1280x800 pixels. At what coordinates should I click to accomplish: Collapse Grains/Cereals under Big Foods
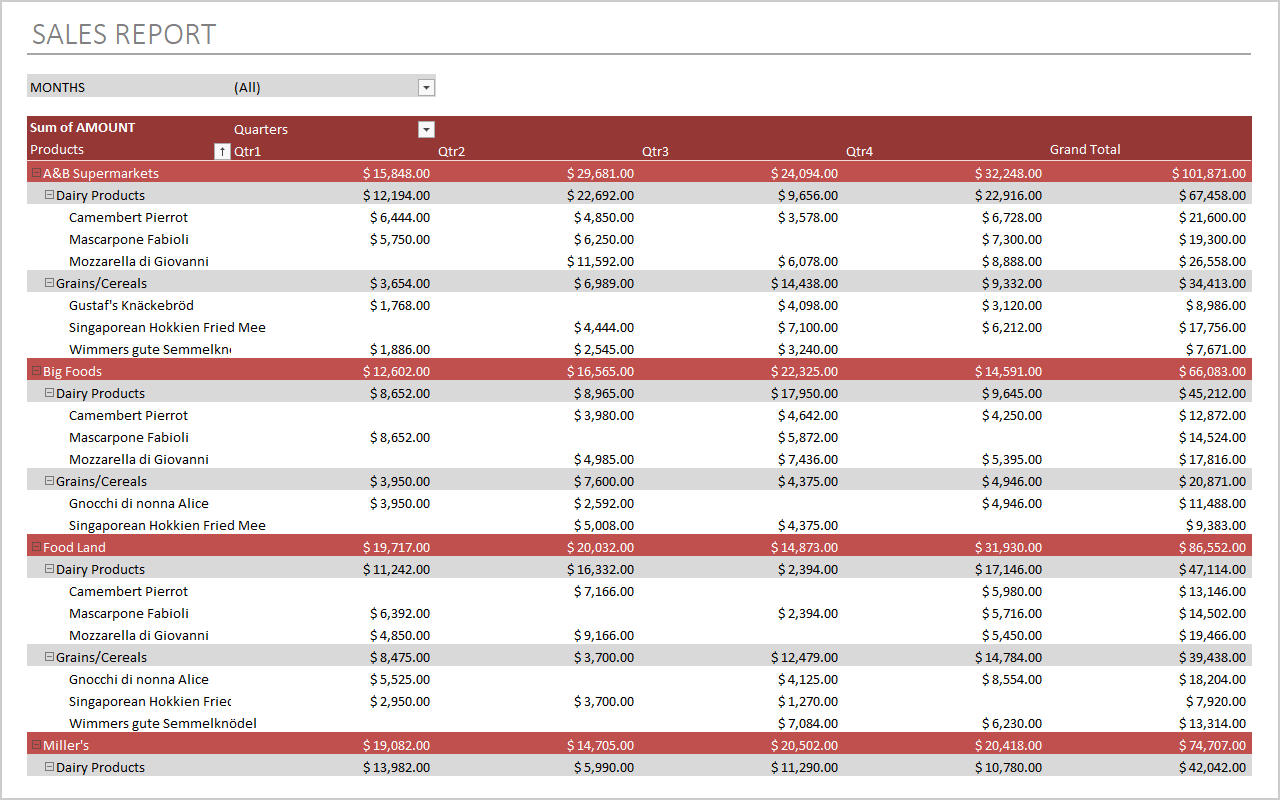pos(49,481)
